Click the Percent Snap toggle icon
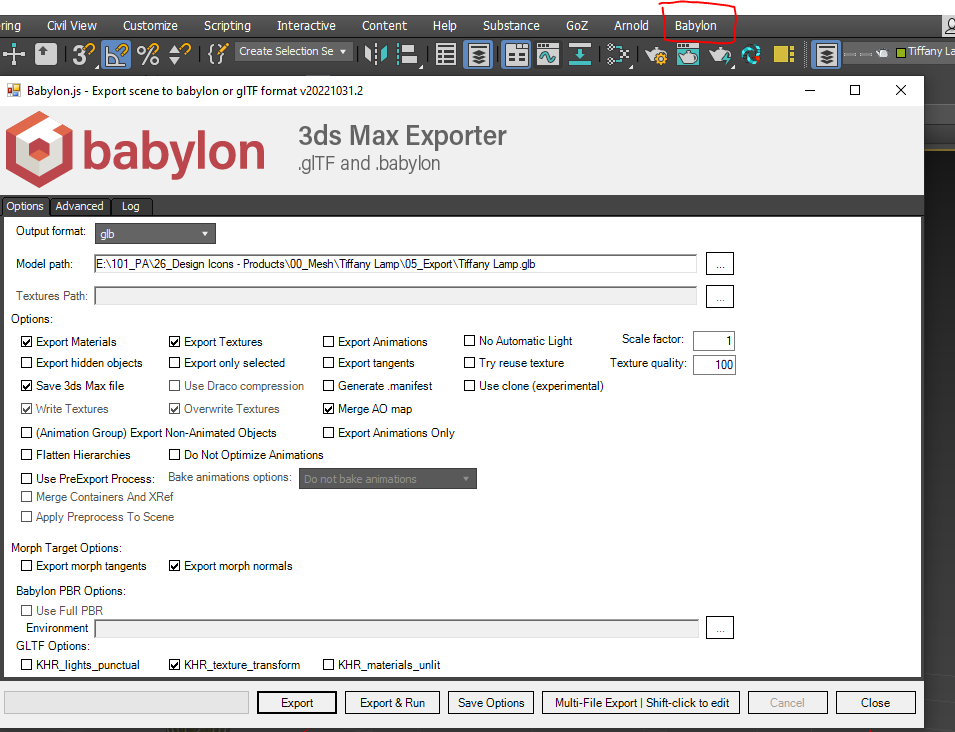 click(148, 54)
